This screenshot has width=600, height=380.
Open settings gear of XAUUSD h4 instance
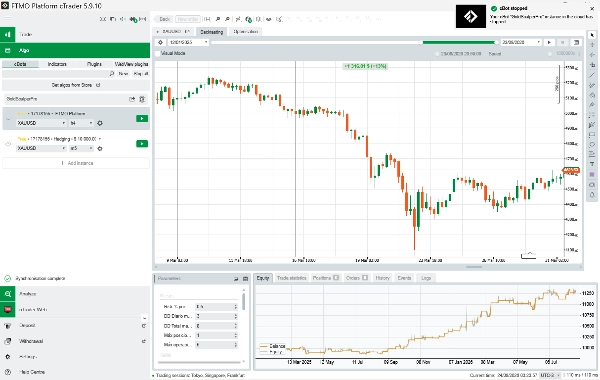(100, 123)
